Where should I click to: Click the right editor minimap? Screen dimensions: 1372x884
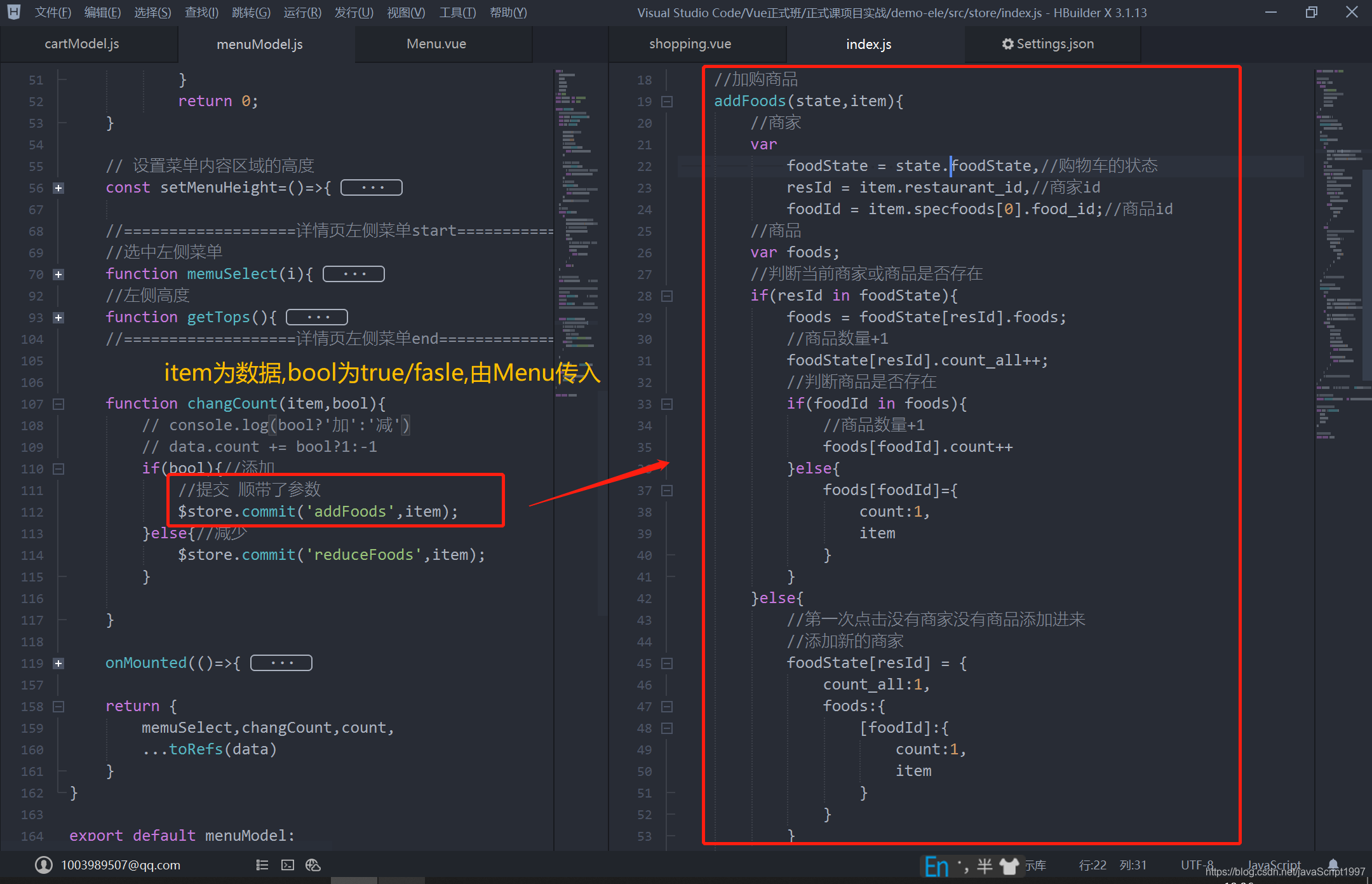pyautogui.click(x=1343, y=254)
